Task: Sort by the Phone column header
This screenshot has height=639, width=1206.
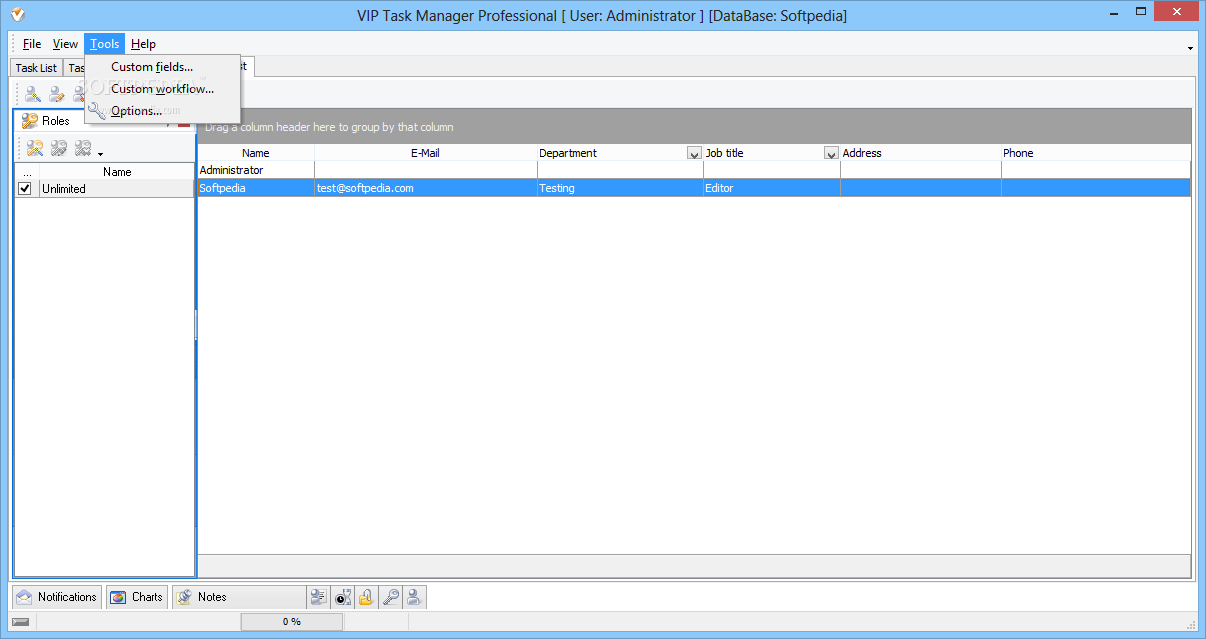Action: [1095, 153]
